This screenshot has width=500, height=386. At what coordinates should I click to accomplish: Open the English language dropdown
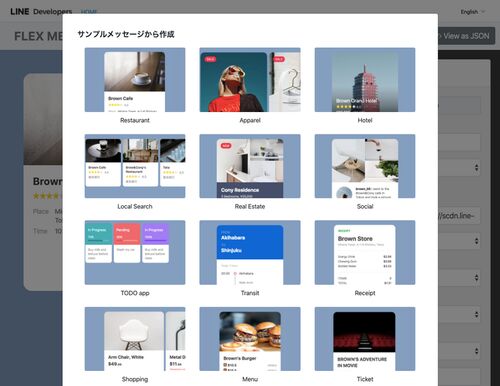[x=473, y=12]
